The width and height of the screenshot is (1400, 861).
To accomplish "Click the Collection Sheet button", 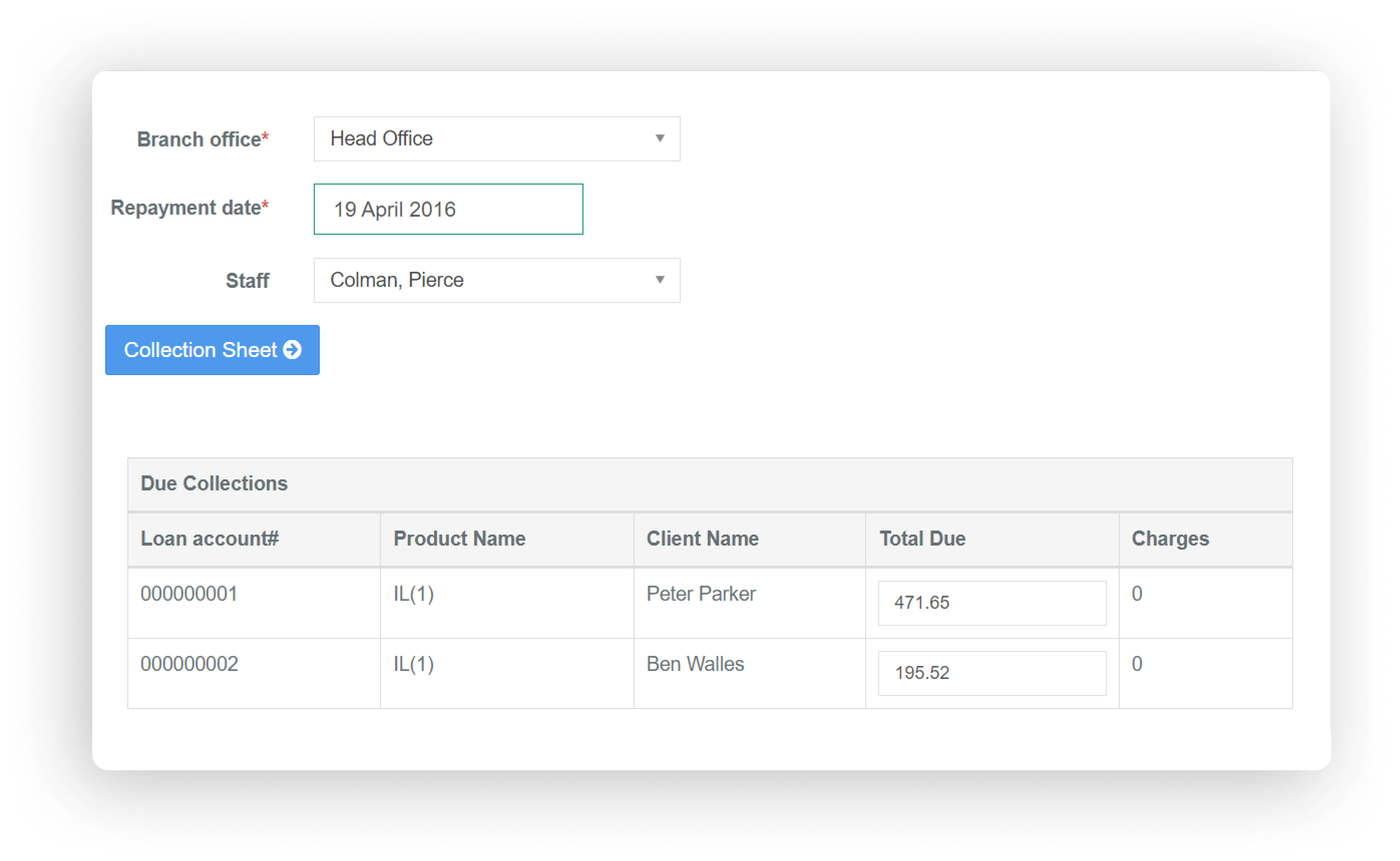I will 212,350.
